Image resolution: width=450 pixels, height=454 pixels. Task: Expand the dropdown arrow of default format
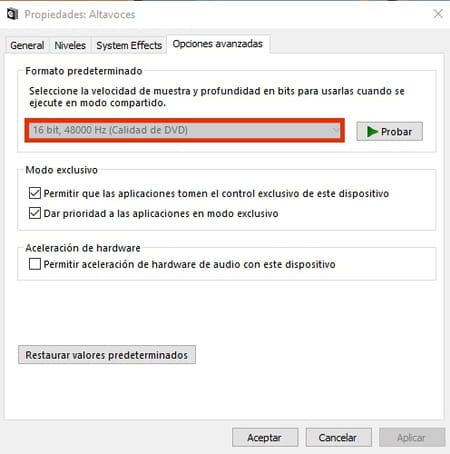pos(334,130)
